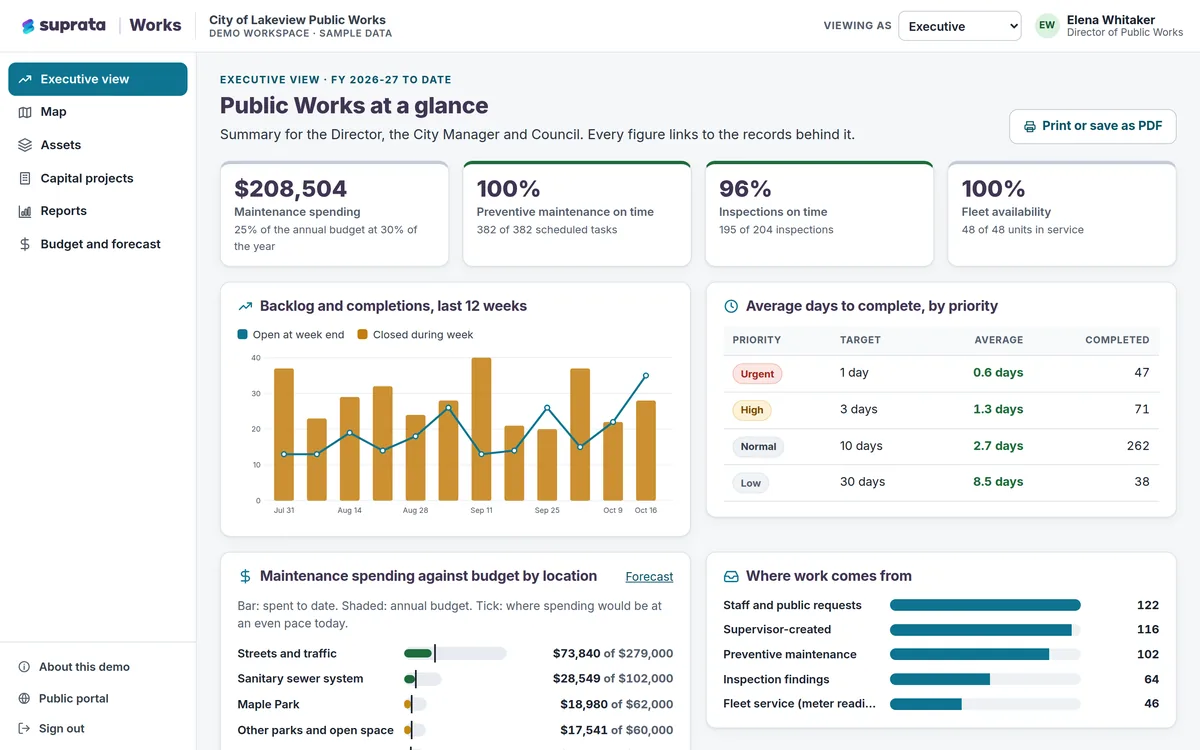This screenshot has height=750, width=1200.
Task: Open the Viewing as Executive dropdown
Action: 959,26
